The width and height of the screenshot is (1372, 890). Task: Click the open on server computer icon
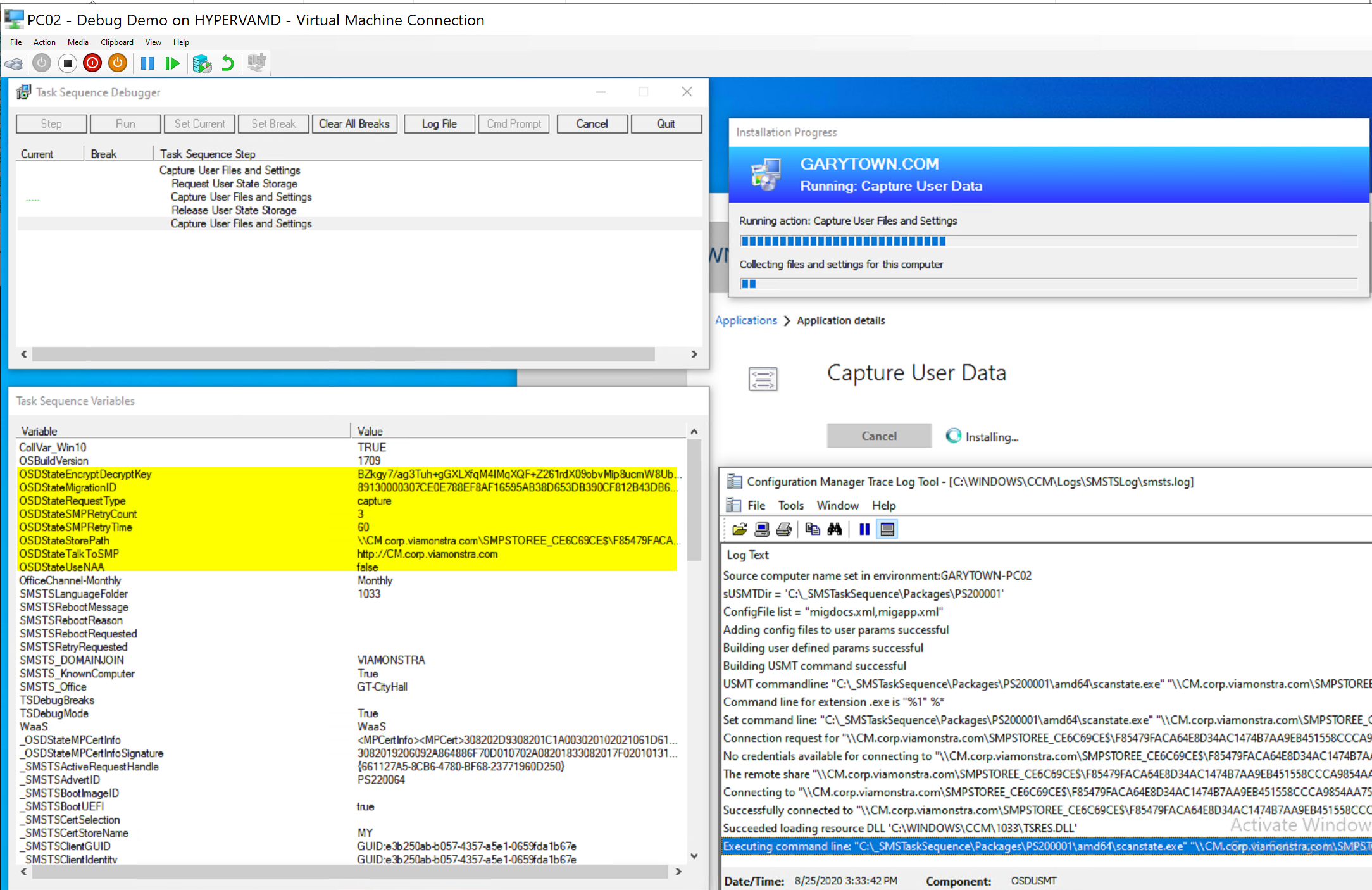[x=762, y=529]
